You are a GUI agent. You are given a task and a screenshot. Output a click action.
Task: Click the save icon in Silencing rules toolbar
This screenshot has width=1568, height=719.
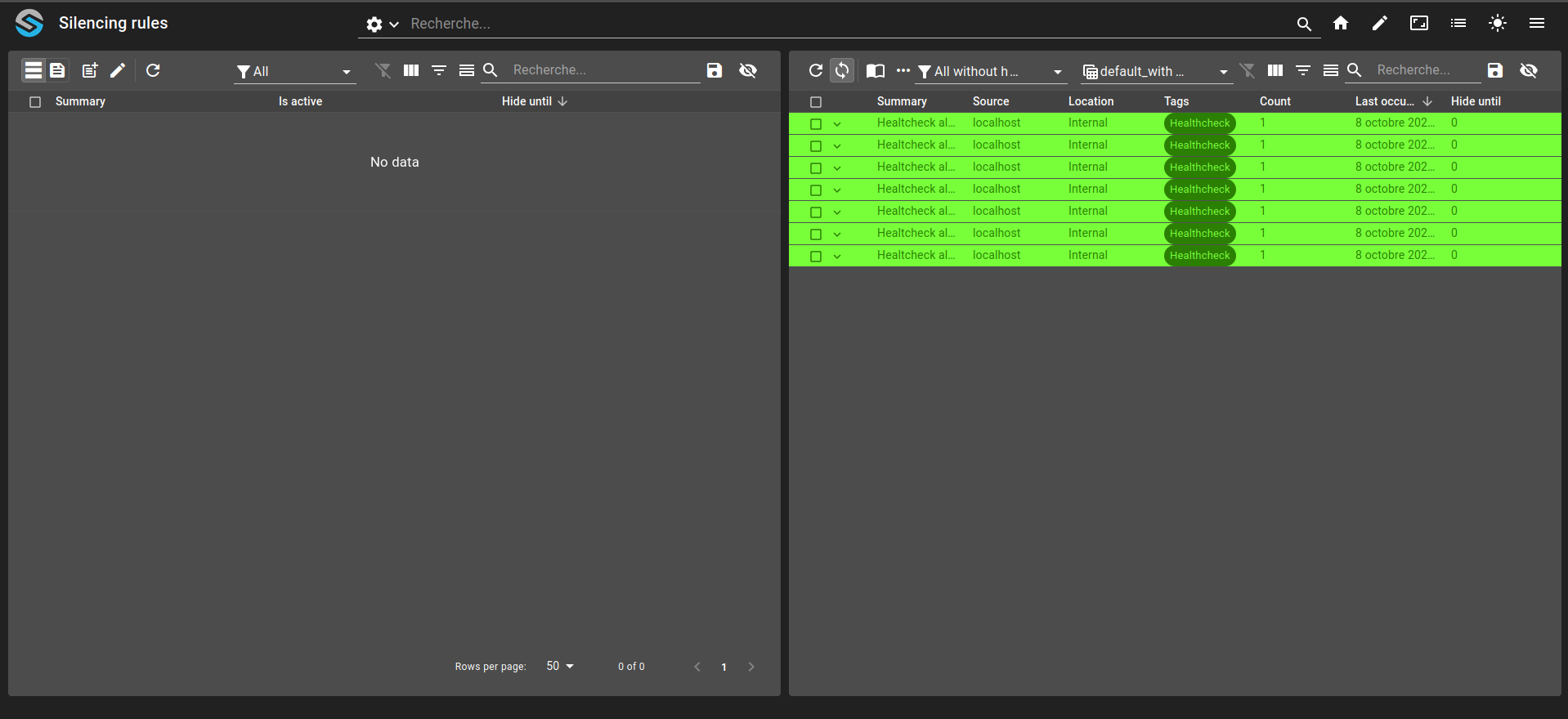pyautogui.click(x=715, y=70)
